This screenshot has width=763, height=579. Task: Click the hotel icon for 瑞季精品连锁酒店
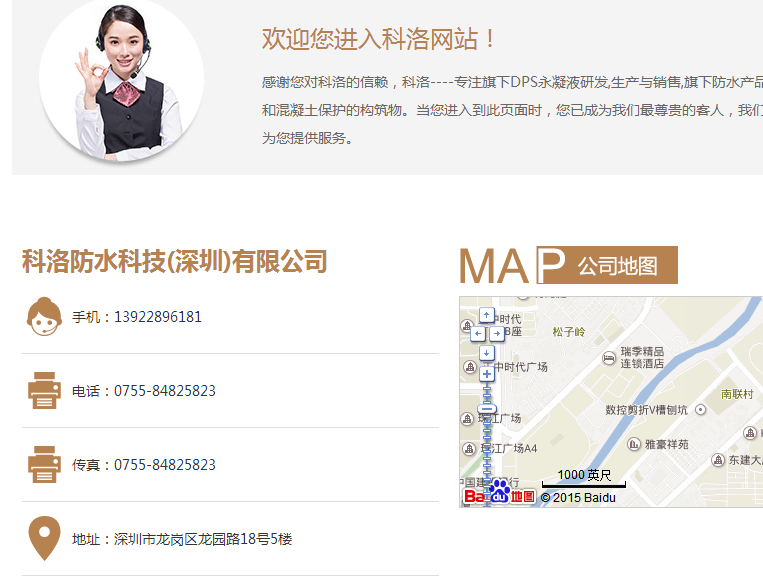tap(609, 358)
